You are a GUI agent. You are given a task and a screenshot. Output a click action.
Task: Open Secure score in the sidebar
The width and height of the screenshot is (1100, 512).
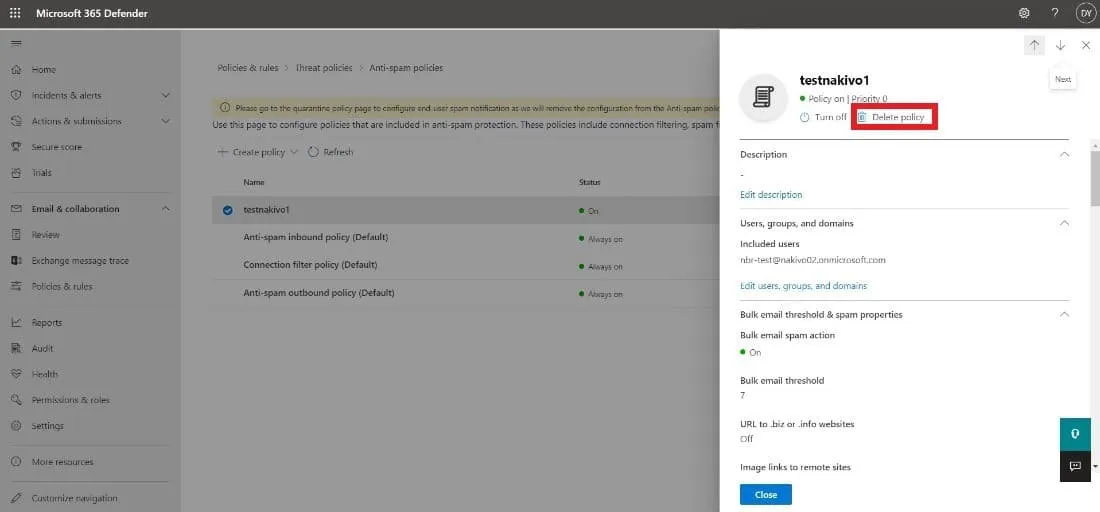(x=56, y=147)
